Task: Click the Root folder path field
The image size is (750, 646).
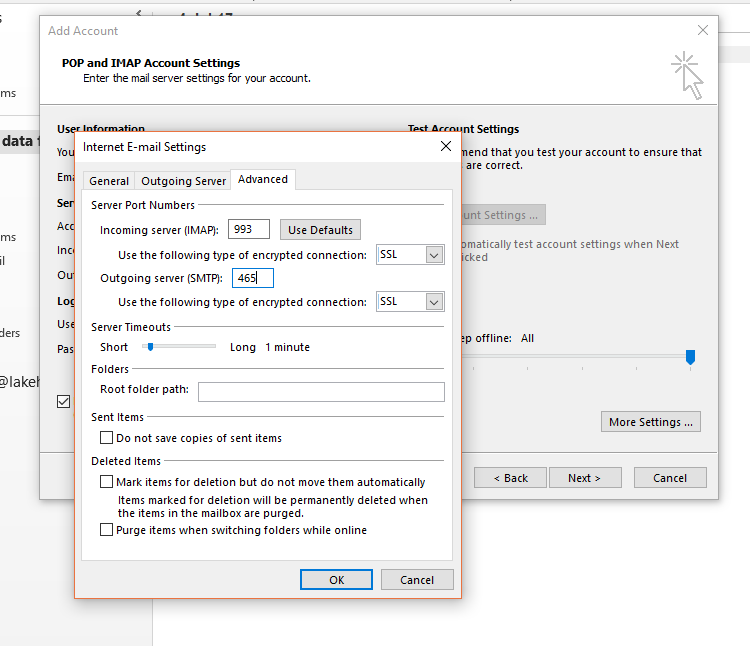Action: tap(321, 392)
